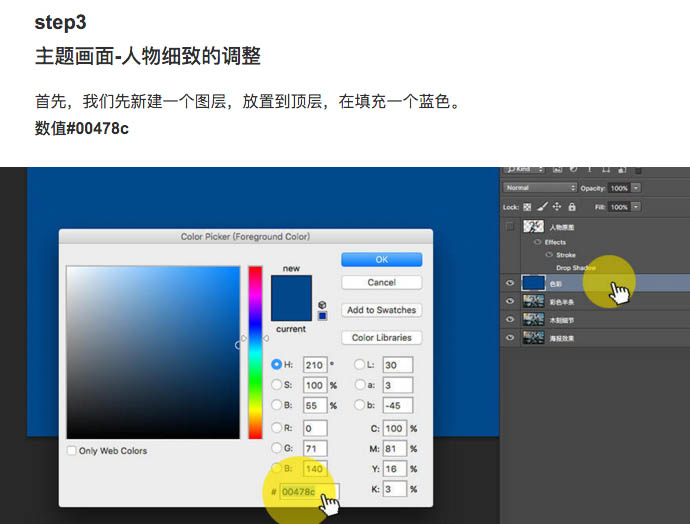The height and width of the screenshot is (524, 690).
Task: Select the H hue radio button
Action: point(276,364)
